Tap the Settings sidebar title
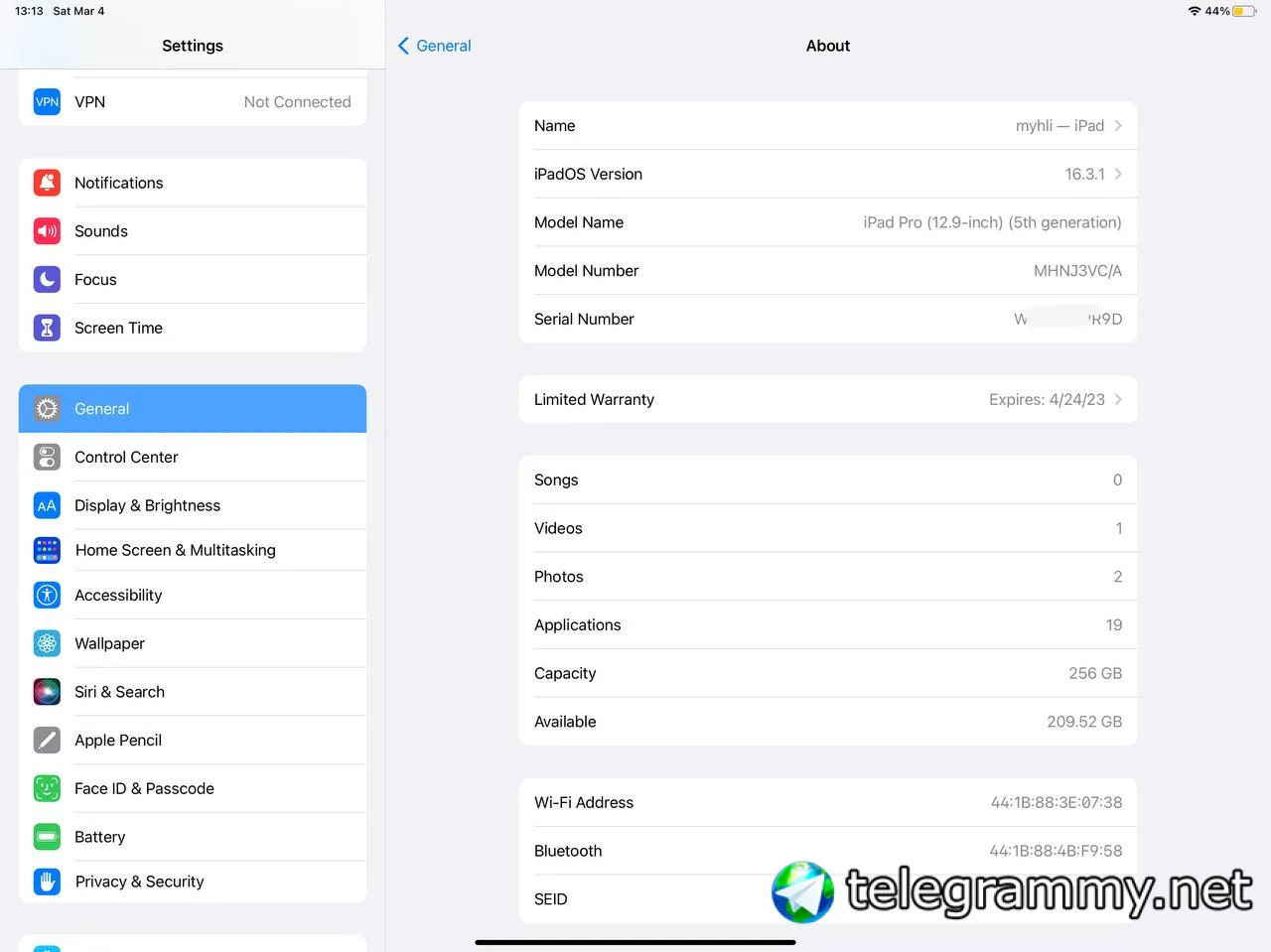 click(193, 46)
